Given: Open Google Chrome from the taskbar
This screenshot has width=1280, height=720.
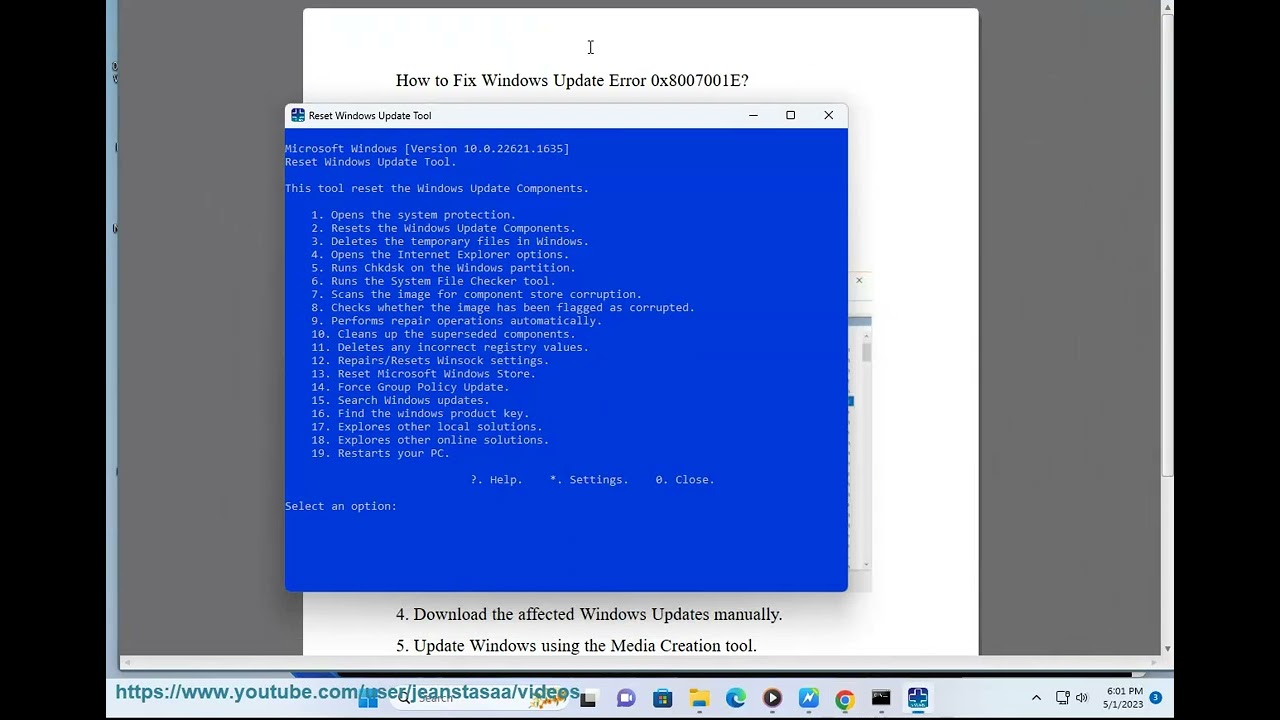Looking at the screenshot, I should 845,699.
